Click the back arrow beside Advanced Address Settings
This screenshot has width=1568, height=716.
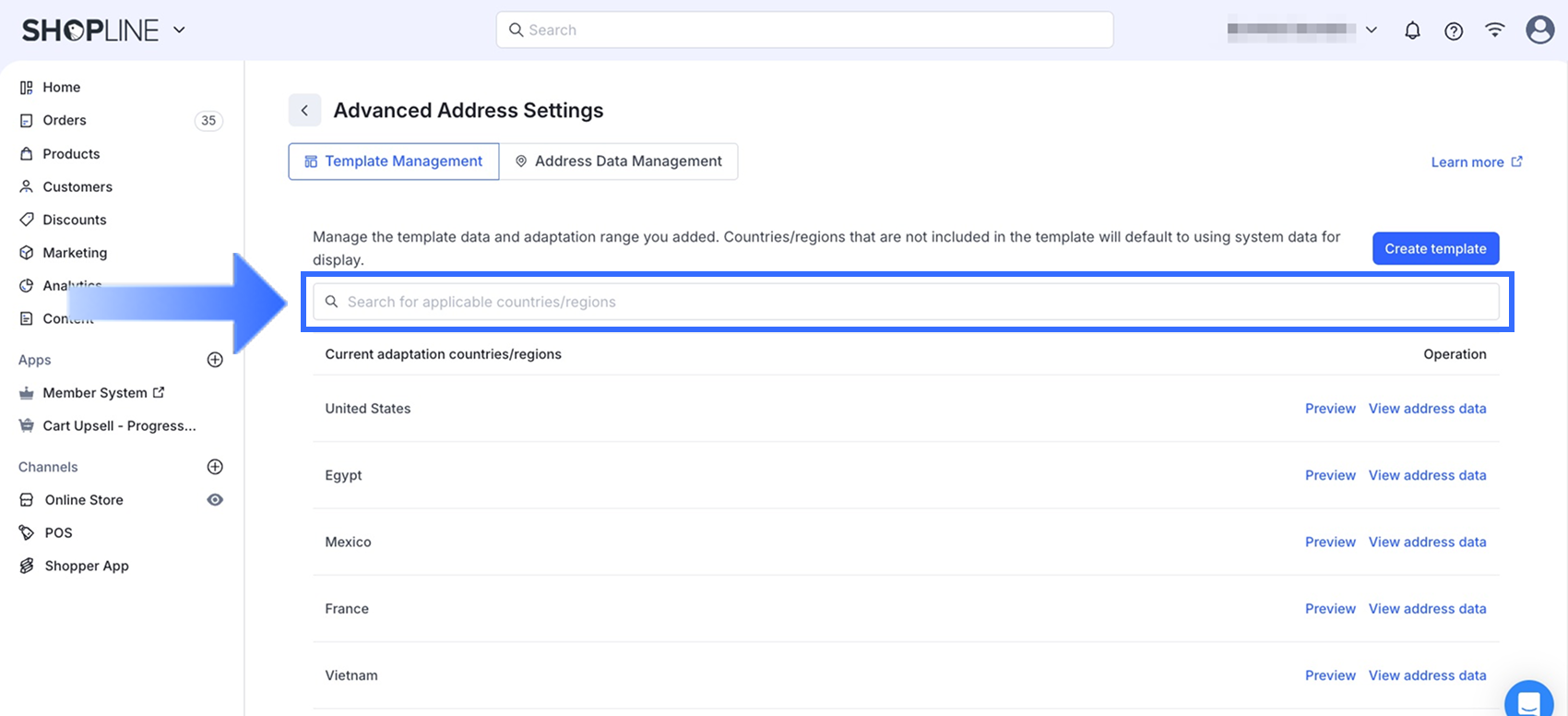coord(304,111)
